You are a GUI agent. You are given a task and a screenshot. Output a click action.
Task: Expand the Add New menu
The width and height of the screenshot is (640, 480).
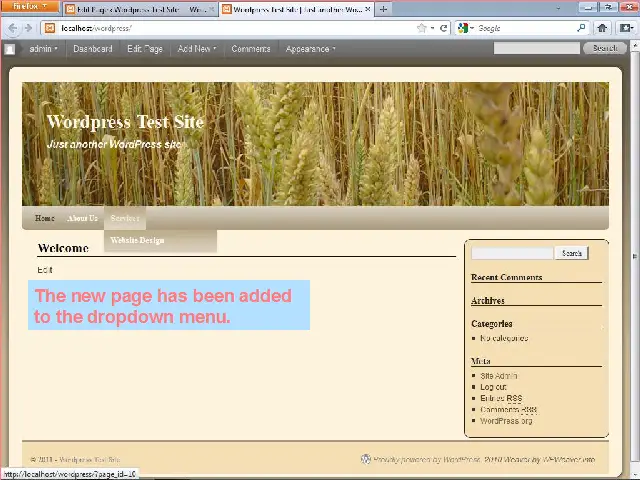click(197, 49)
